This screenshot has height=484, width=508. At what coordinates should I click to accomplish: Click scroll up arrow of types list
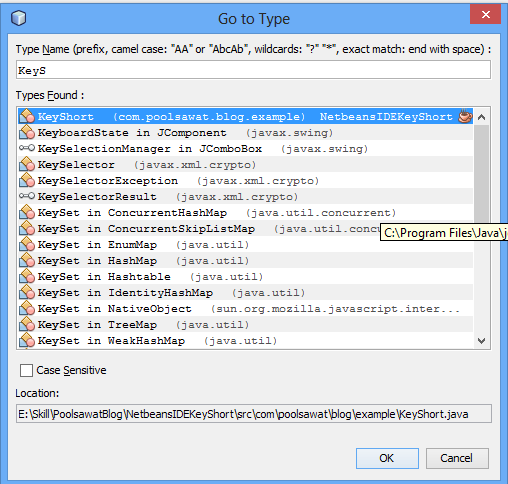[x=481, y=117]
